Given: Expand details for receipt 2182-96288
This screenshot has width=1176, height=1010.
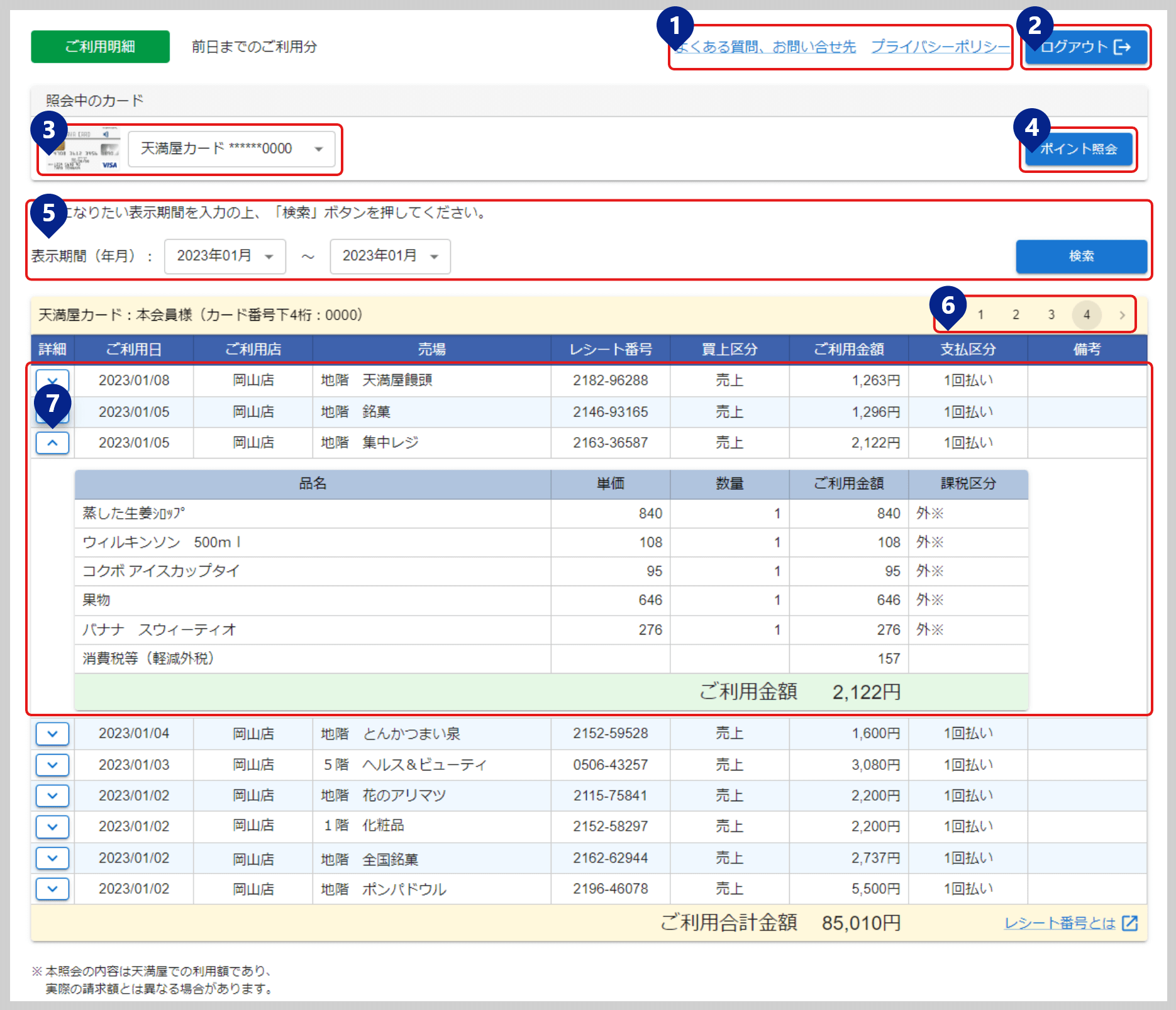Looking at the screenshot, I should coord(53,380).
